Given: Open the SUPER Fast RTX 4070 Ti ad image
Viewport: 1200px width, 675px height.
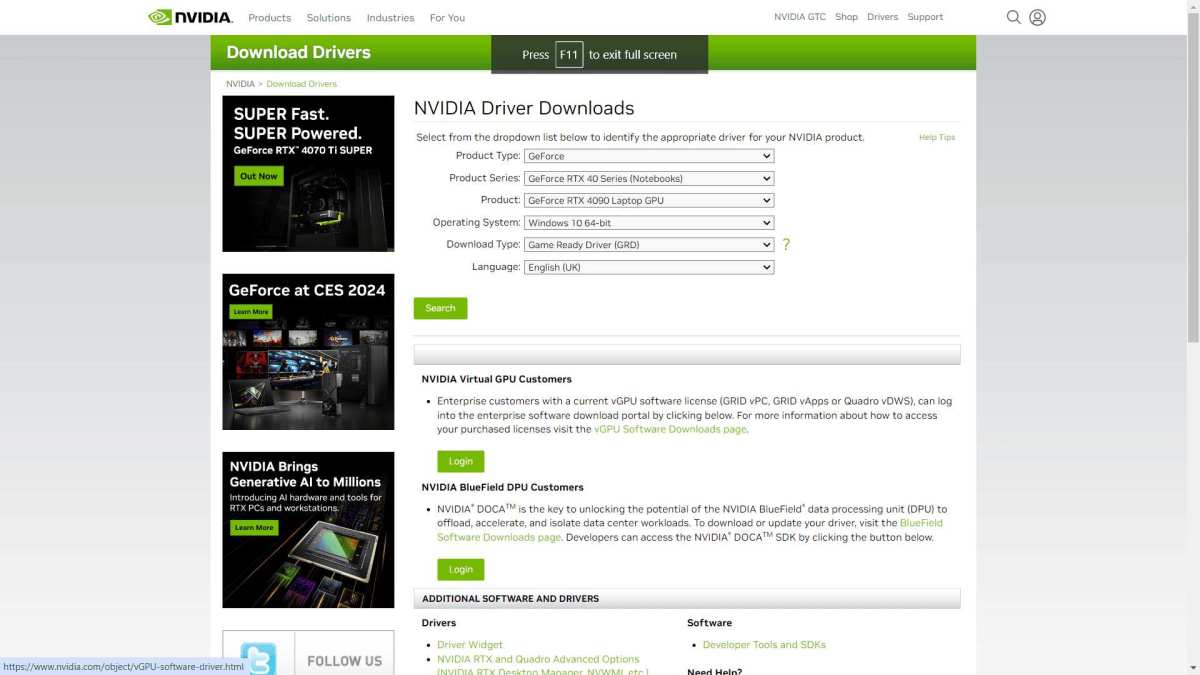Looking at the screenshot, I should coord(308,174).
